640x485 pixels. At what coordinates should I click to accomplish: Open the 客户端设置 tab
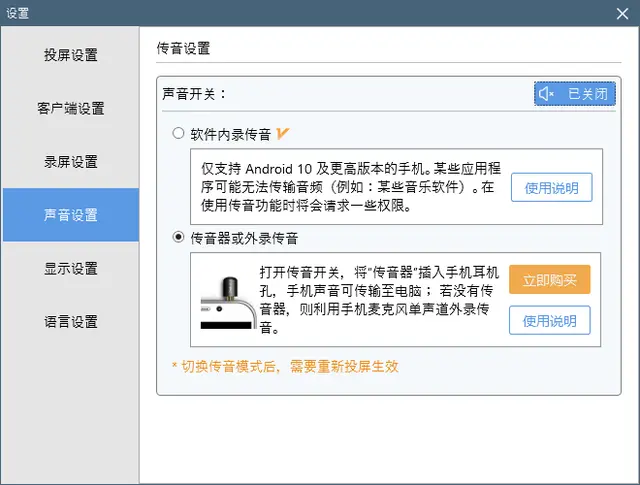(x=71, y=109)
